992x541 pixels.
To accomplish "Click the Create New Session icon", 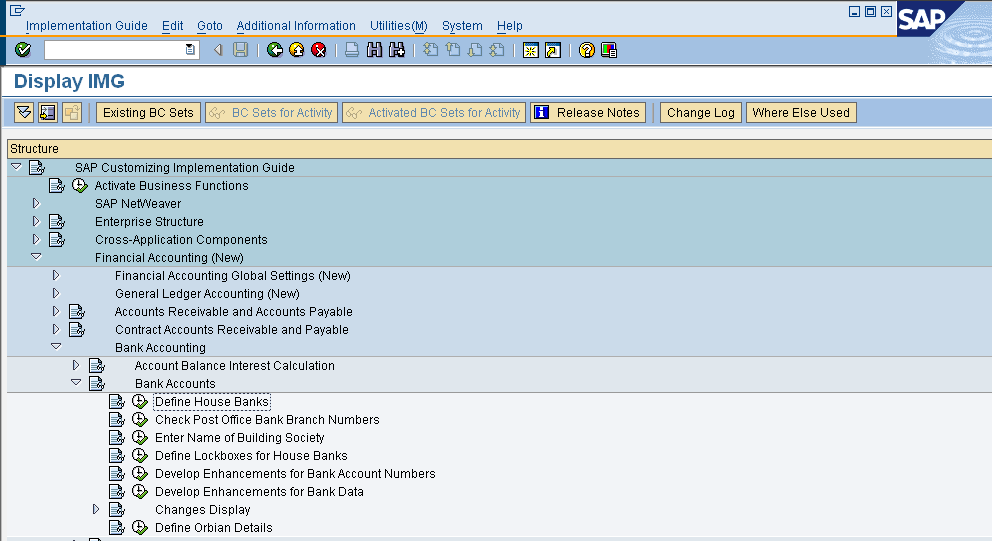I will pyautogui.click(x=531, y=50).
